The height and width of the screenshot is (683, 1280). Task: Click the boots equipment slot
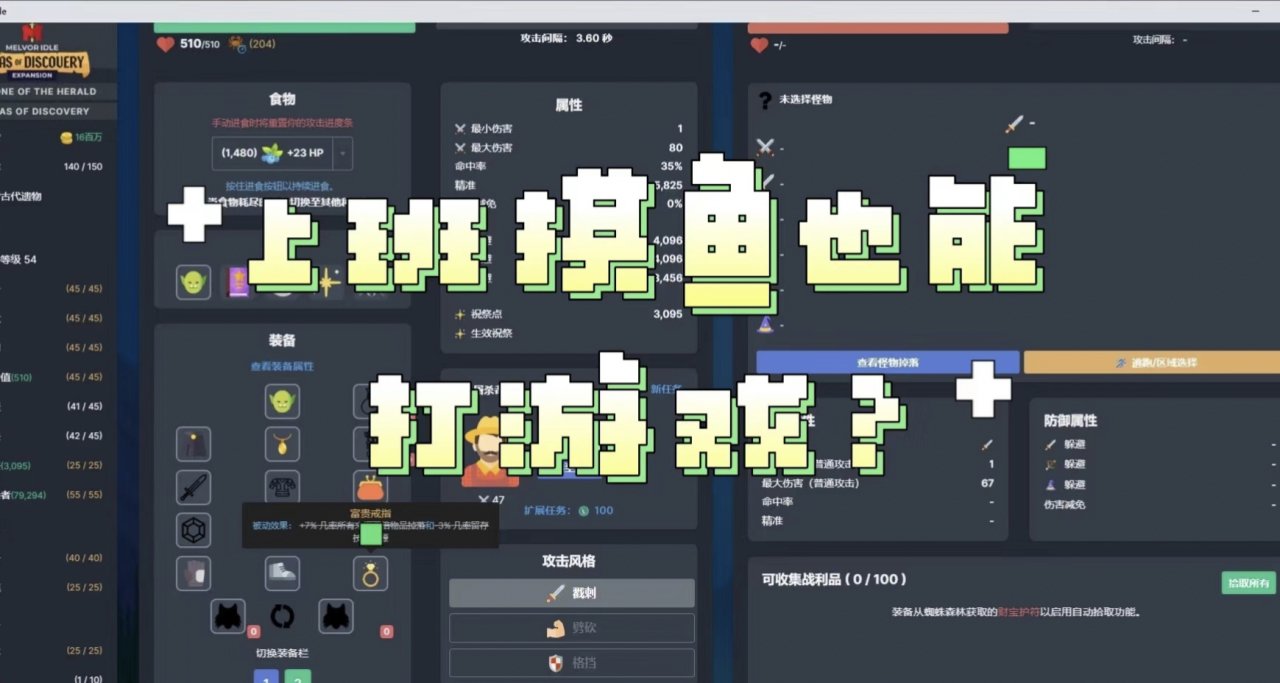coord(282,573)
